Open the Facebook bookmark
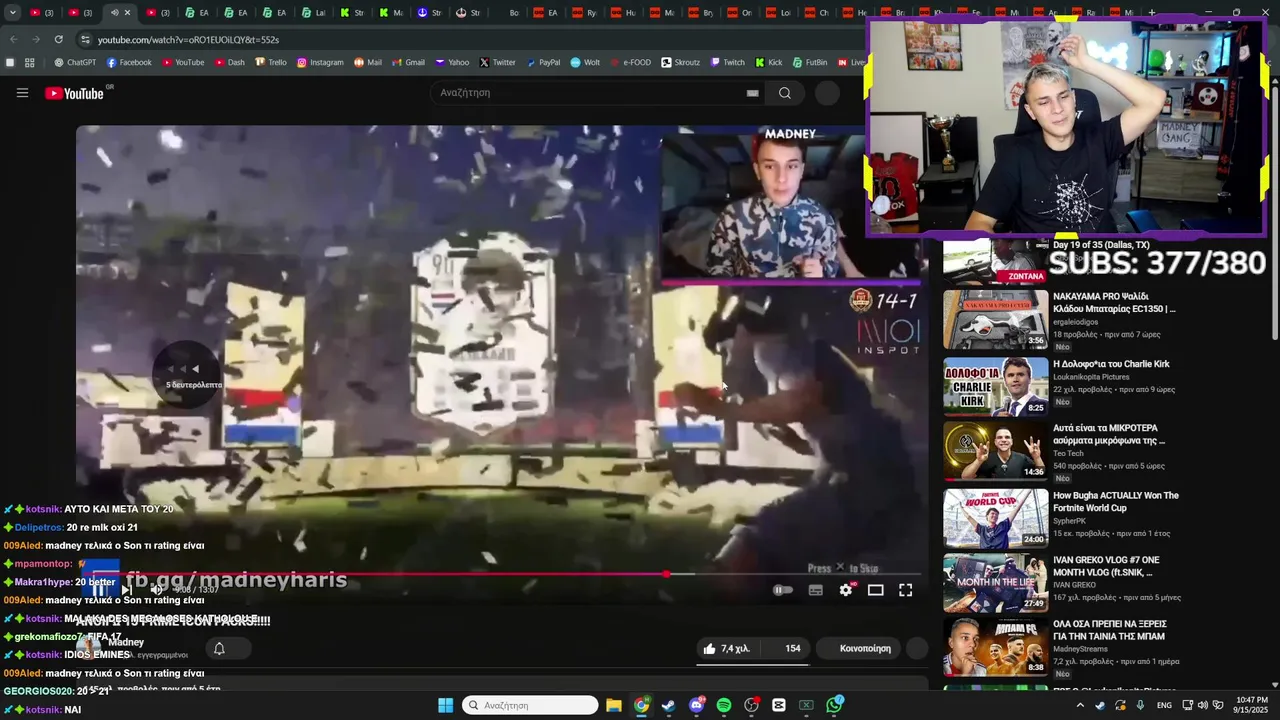This screenshot has width=1280, height=720. [x=129, y=62]
